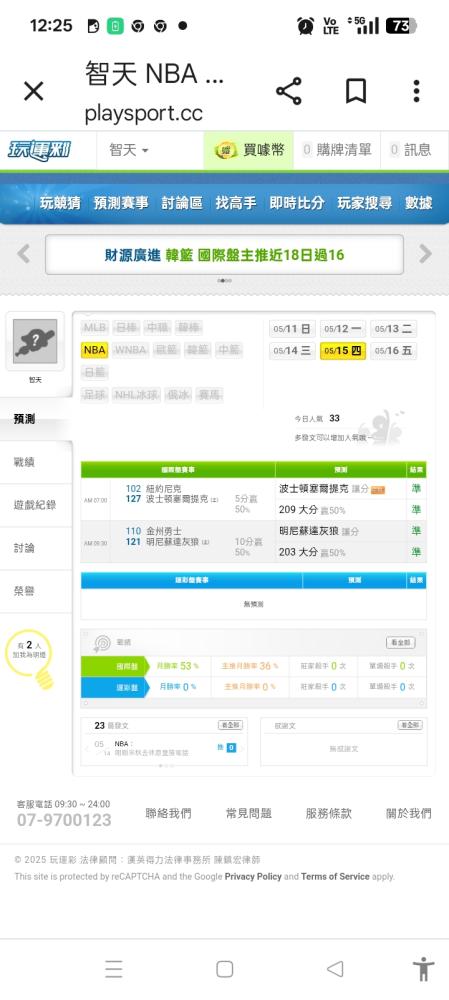Open the NBA post dated 05/14
The height and width of the screenshot is (1000, 449).
coord(151,748)
